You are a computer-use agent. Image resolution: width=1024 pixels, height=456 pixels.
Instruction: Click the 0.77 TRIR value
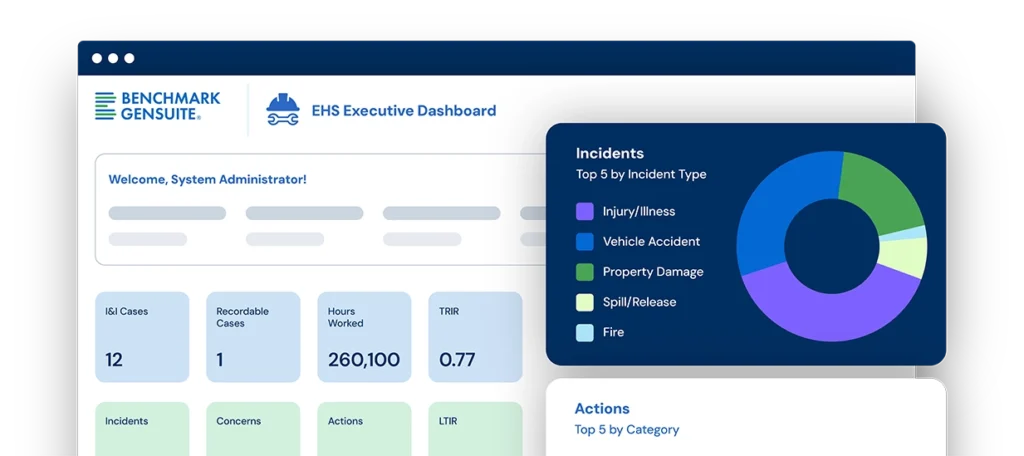point(457,360)
